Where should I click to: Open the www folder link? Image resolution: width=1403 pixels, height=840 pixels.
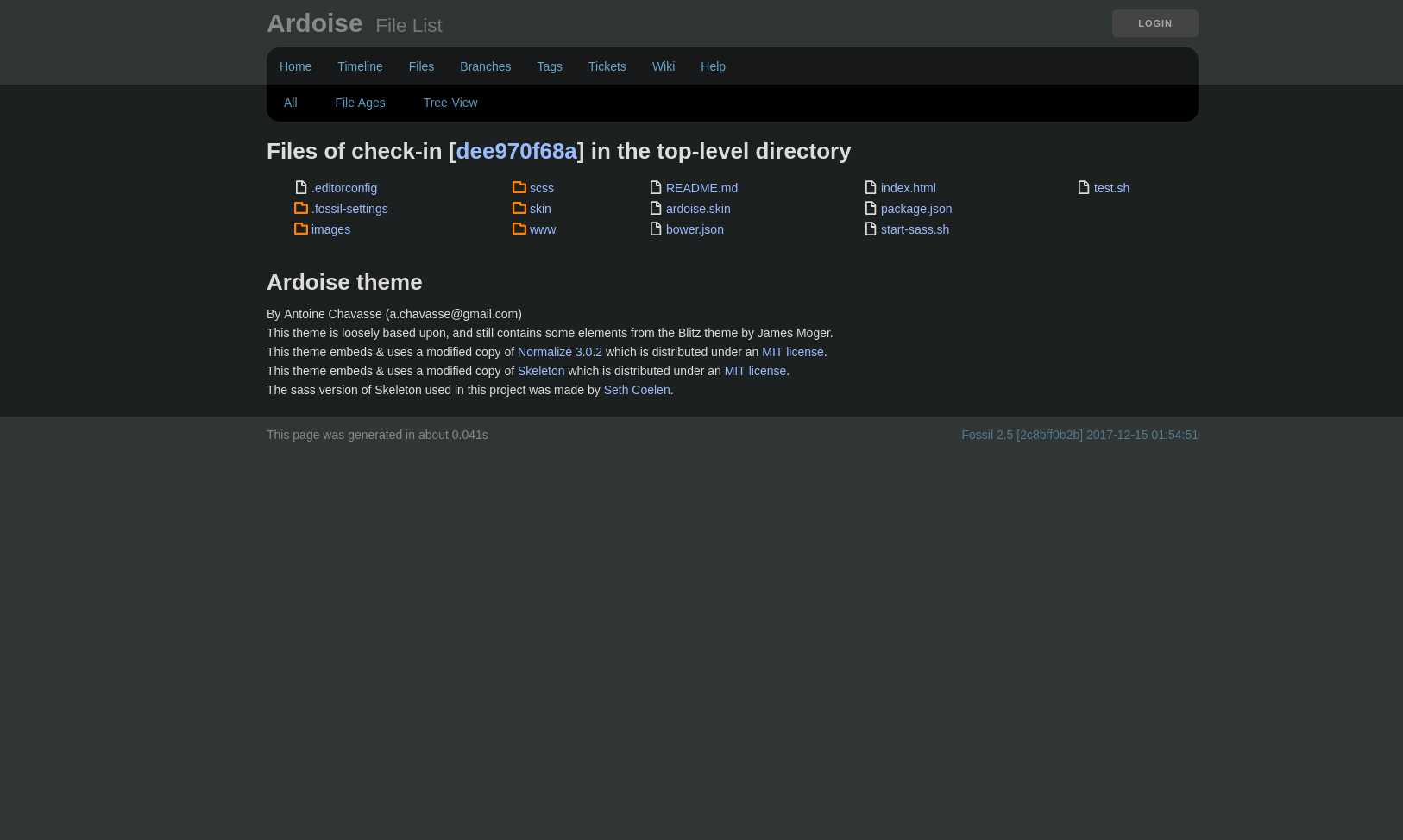[x=543, y=229]
